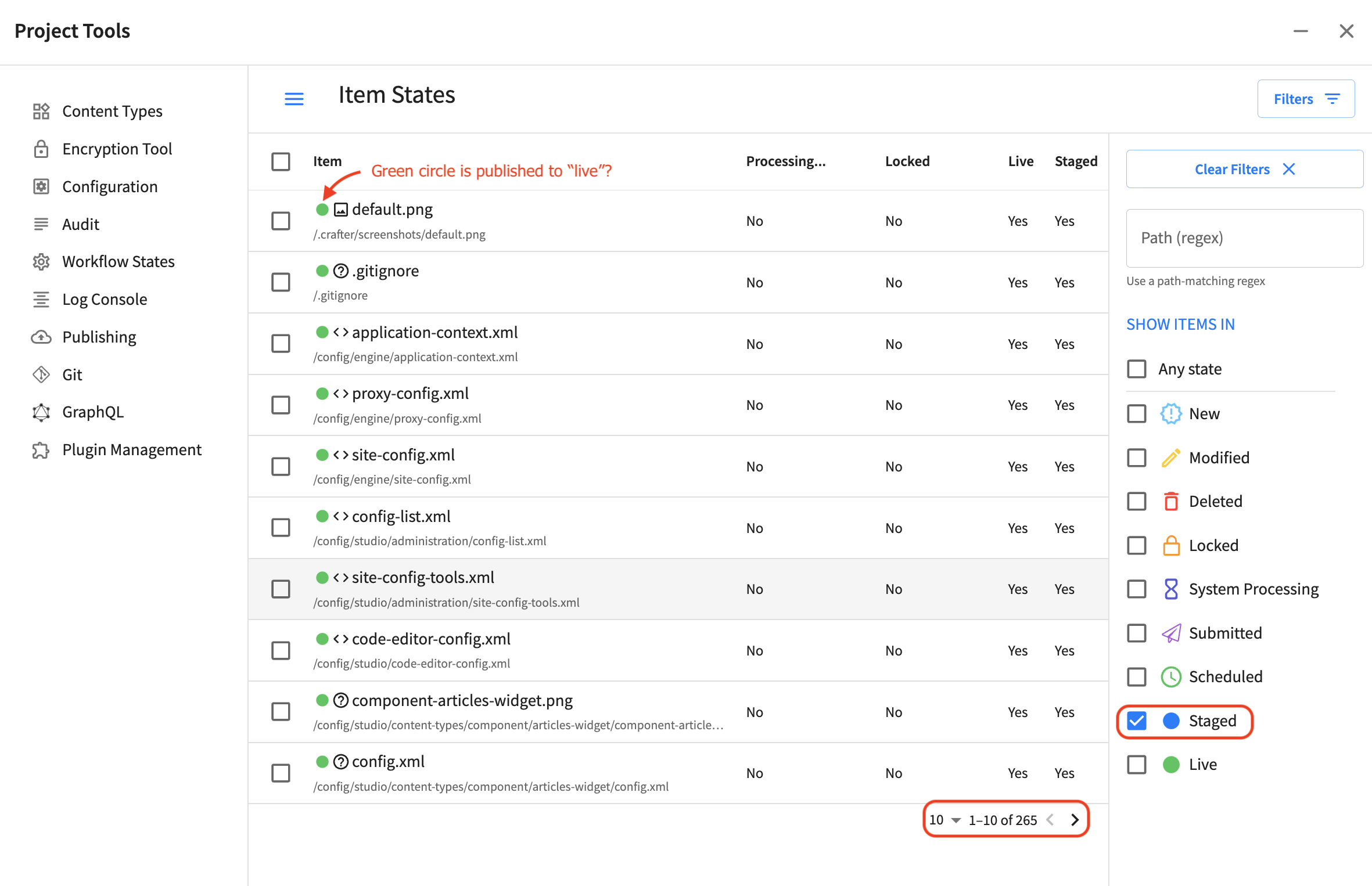Open the Audit section
The height and width of the screenshot is (886, 1372).
(81, 224)
